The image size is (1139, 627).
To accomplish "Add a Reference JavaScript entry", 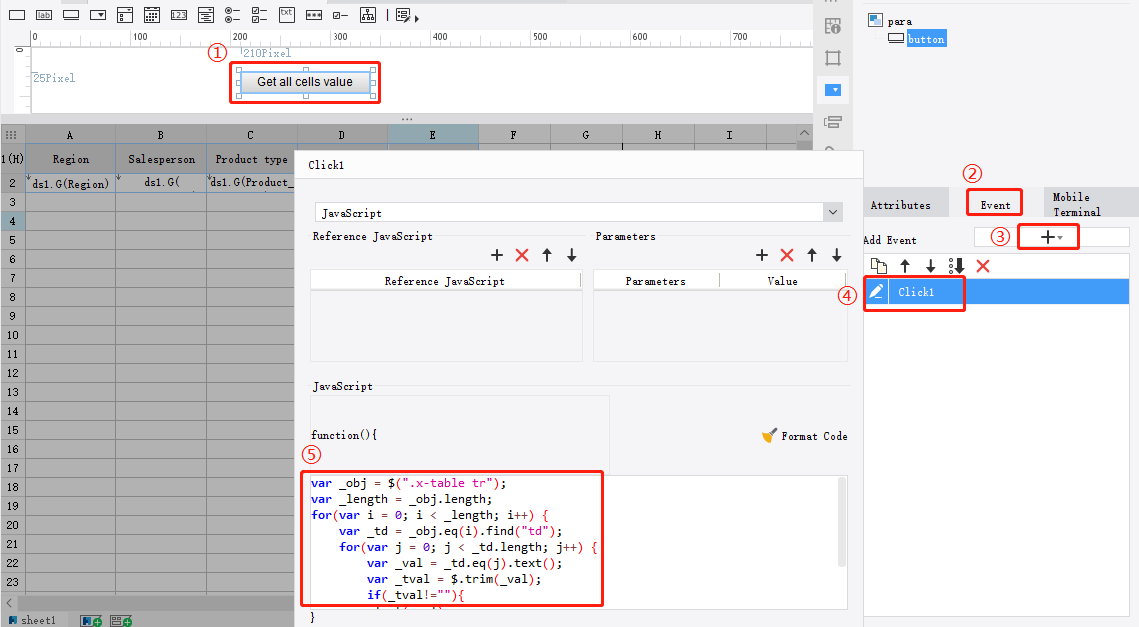I will tap(497, 255).
